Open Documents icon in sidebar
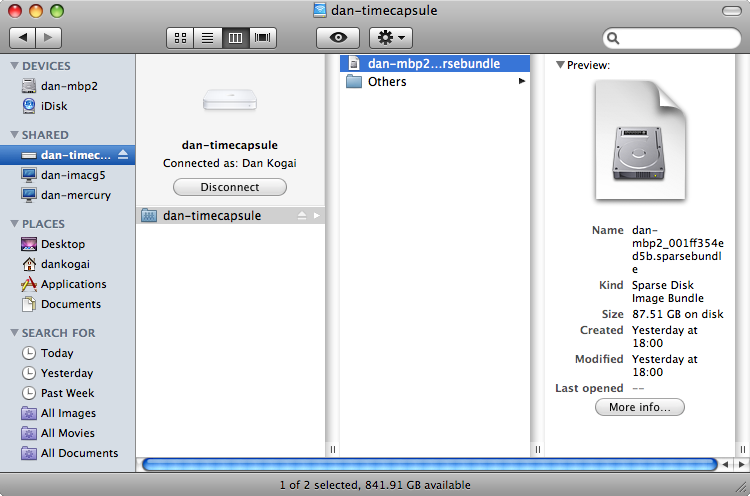Screen dimensions: 750x496 coord(29,304)
